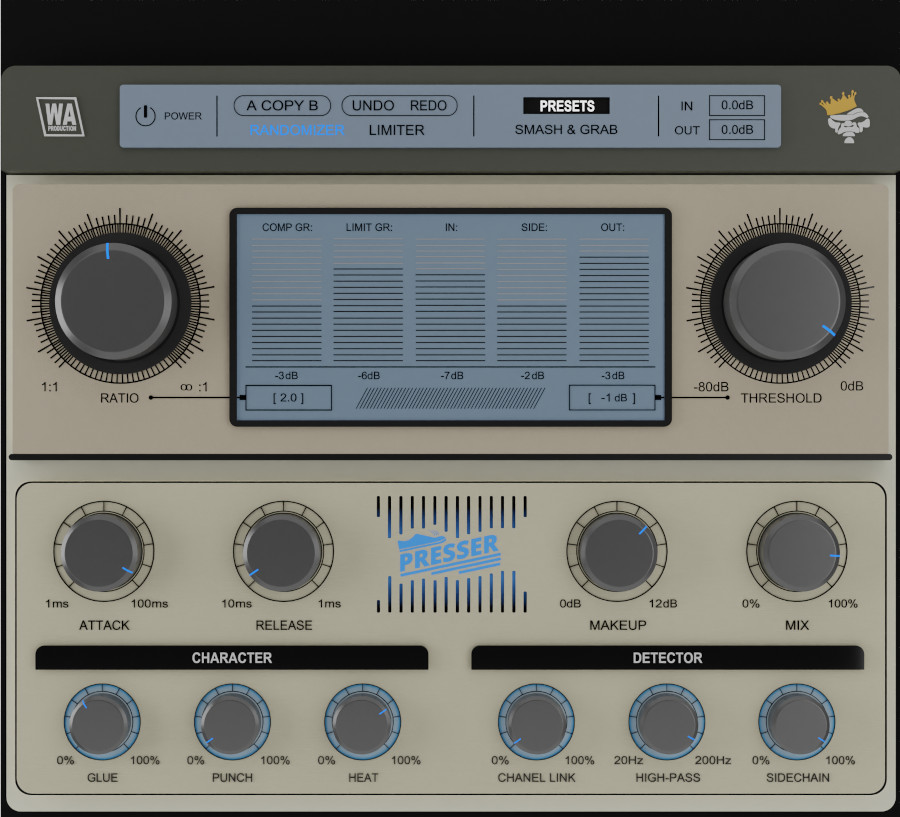The image size is (900, 817).
Task: Click the OUT gain 0.0dB field
Action: (737, 130)
